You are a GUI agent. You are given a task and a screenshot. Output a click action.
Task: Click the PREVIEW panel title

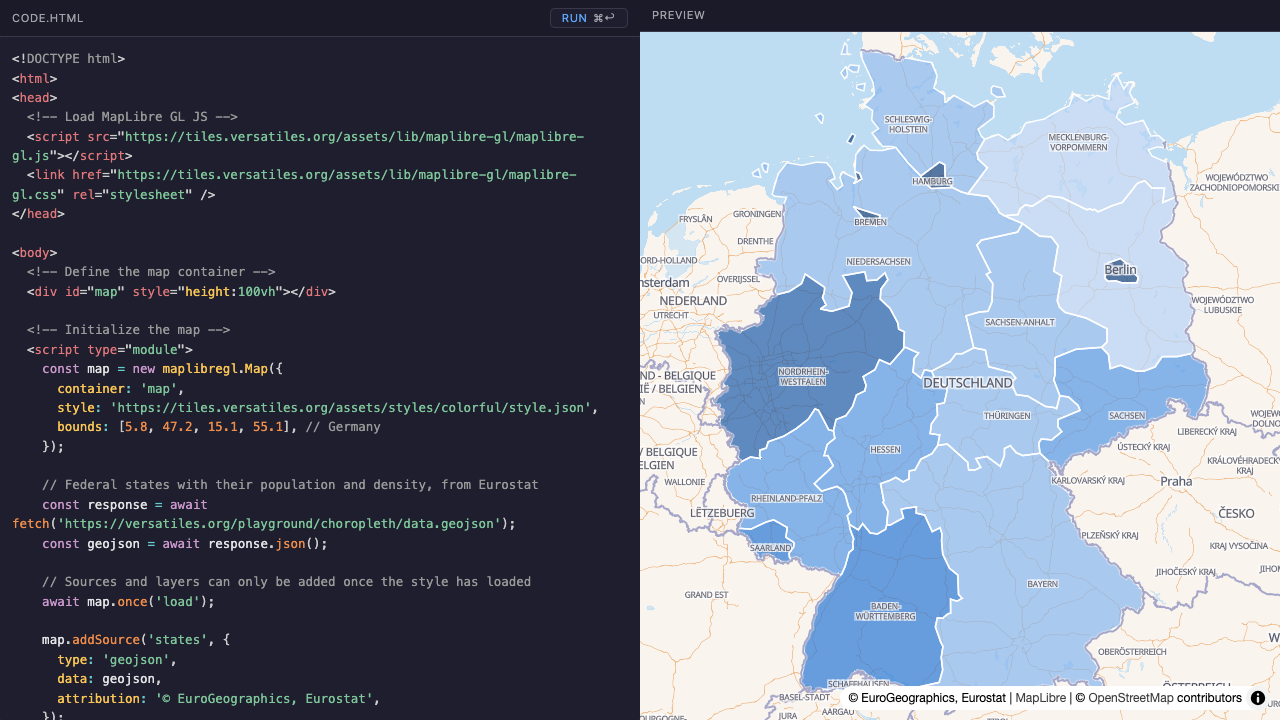(x=678, y=15)
